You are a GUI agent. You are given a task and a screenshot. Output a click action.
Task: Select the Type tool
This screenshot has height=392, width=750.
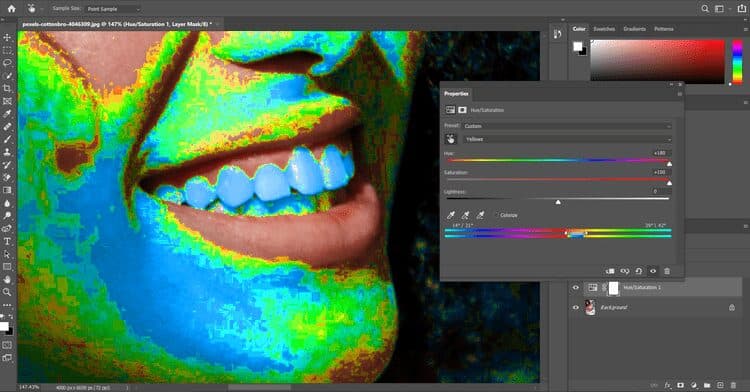(7, 241)
